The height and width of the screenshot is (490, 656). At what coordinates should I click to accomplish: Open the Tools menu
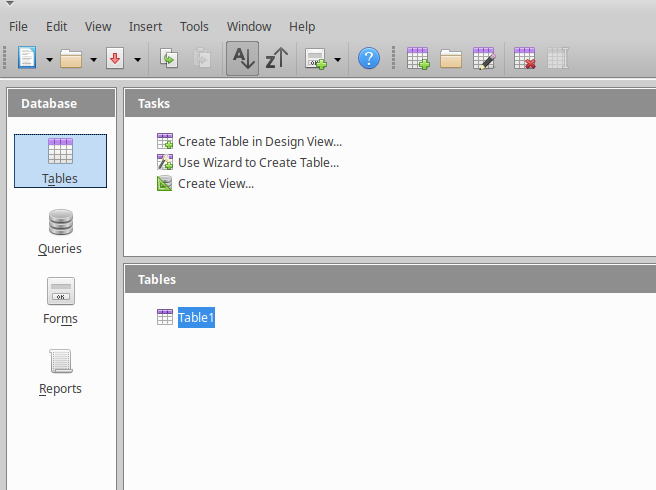(194, 26)
